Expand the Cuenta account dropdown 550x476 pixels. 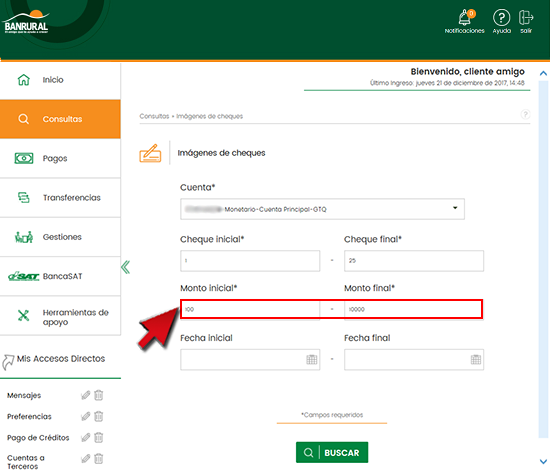click(322, 209)
